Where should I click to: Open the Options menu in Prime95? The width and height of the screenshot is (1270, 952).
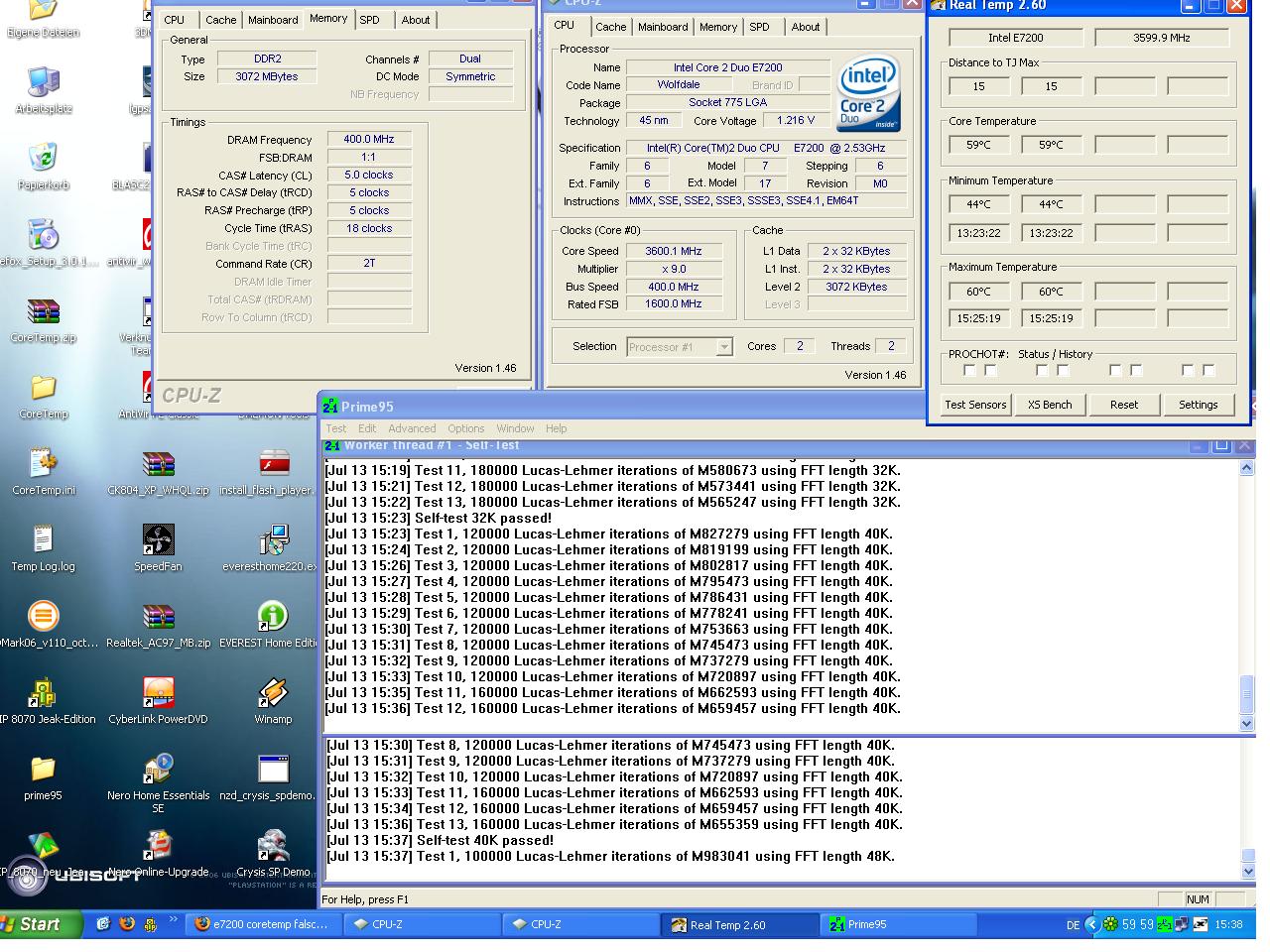(465, 428)
